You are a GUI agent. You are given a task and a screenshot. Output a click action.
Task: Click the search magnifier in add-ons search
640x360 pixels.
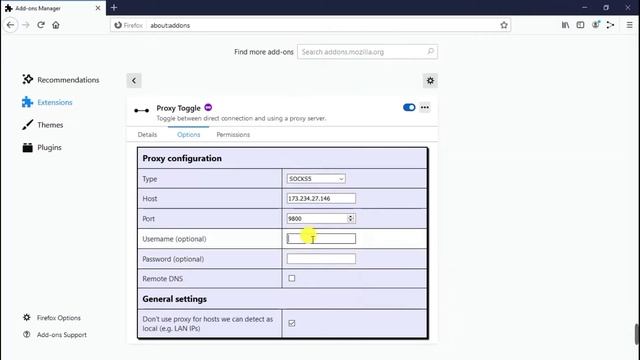point(430,51)
